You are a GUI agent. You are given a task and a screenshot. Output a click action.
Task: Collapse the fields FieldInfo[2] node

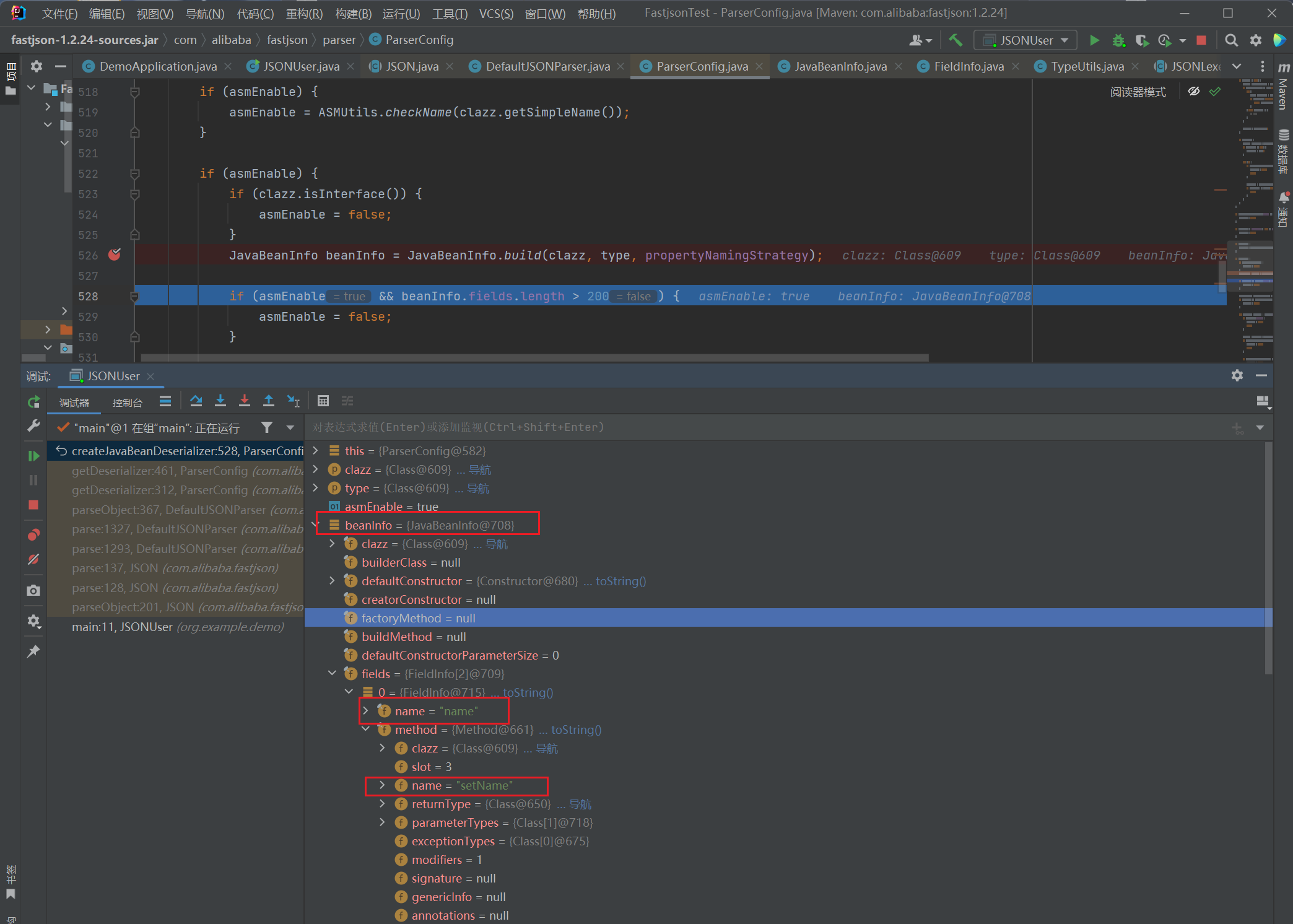point(333,673)
